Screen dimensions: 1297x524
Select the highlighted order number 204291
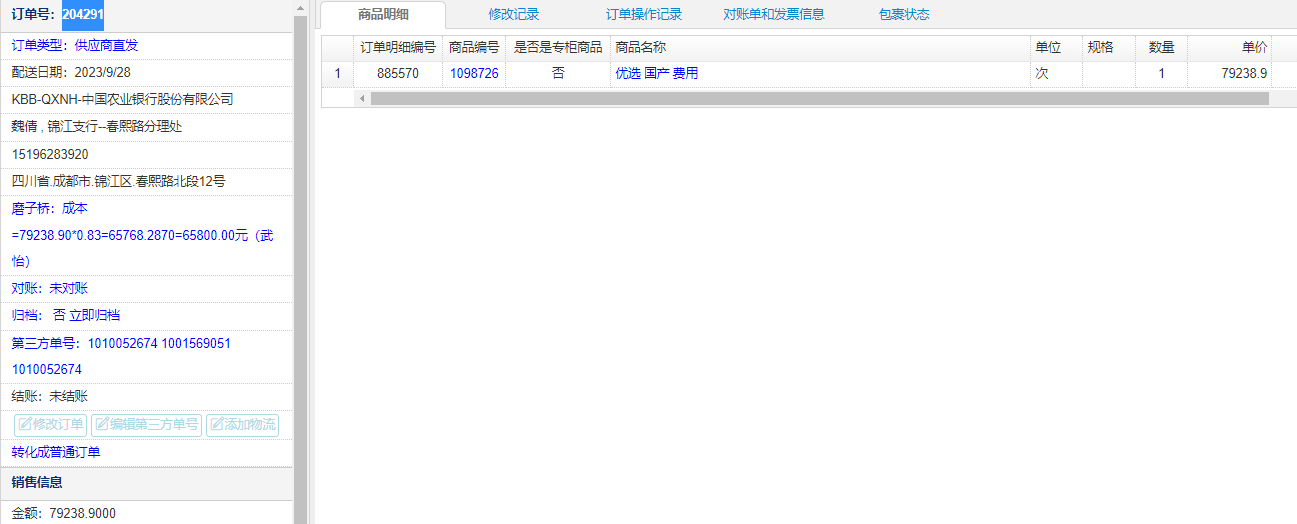[83, 15]
